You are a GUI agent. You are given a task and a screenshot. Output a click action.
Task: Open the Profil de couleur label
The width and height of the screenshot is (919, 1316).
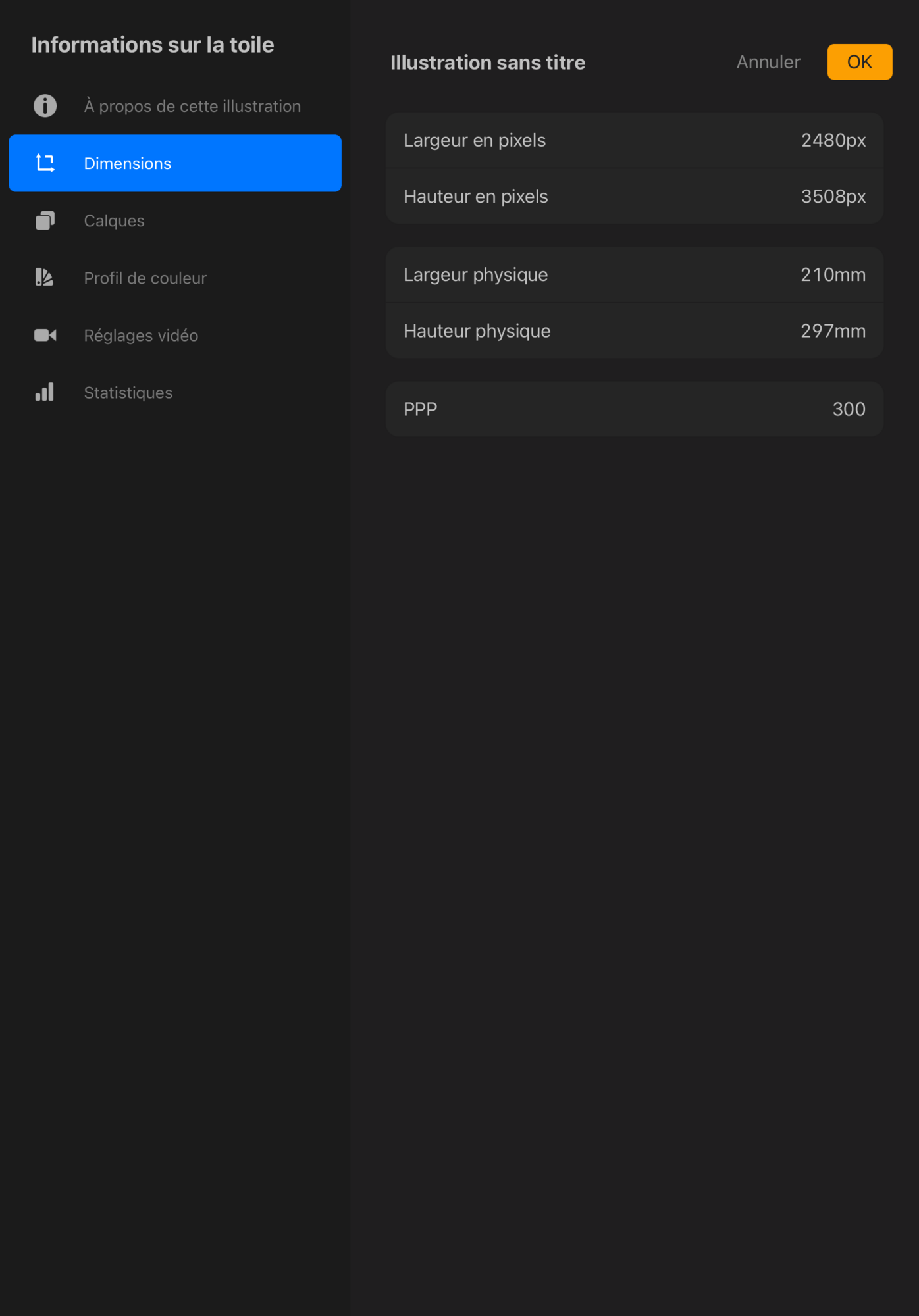145,278
